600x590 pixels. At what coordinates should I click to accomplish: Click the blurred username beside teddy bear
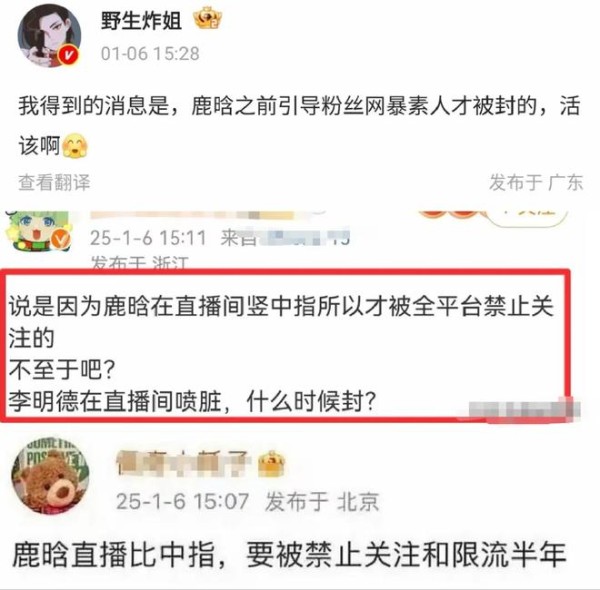point(183,463)
